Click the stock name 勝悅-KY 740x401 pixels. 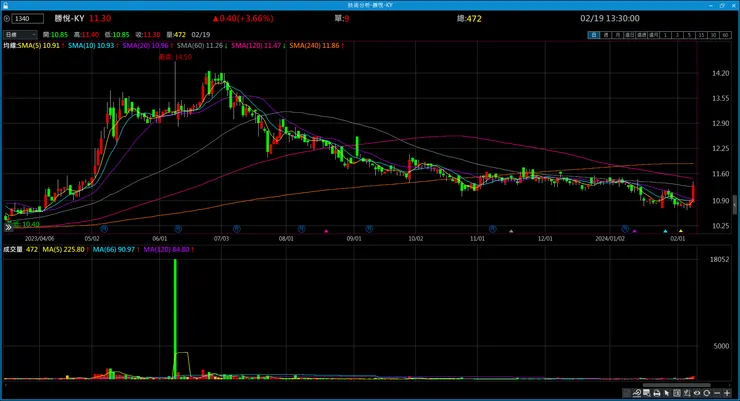point(69,19)
